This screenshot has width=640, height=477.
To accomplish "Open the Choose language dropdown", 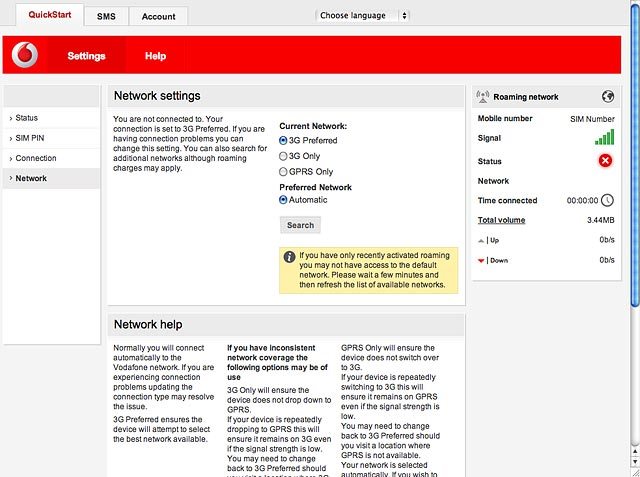I will pyautogui.click(x=362, y=16).
